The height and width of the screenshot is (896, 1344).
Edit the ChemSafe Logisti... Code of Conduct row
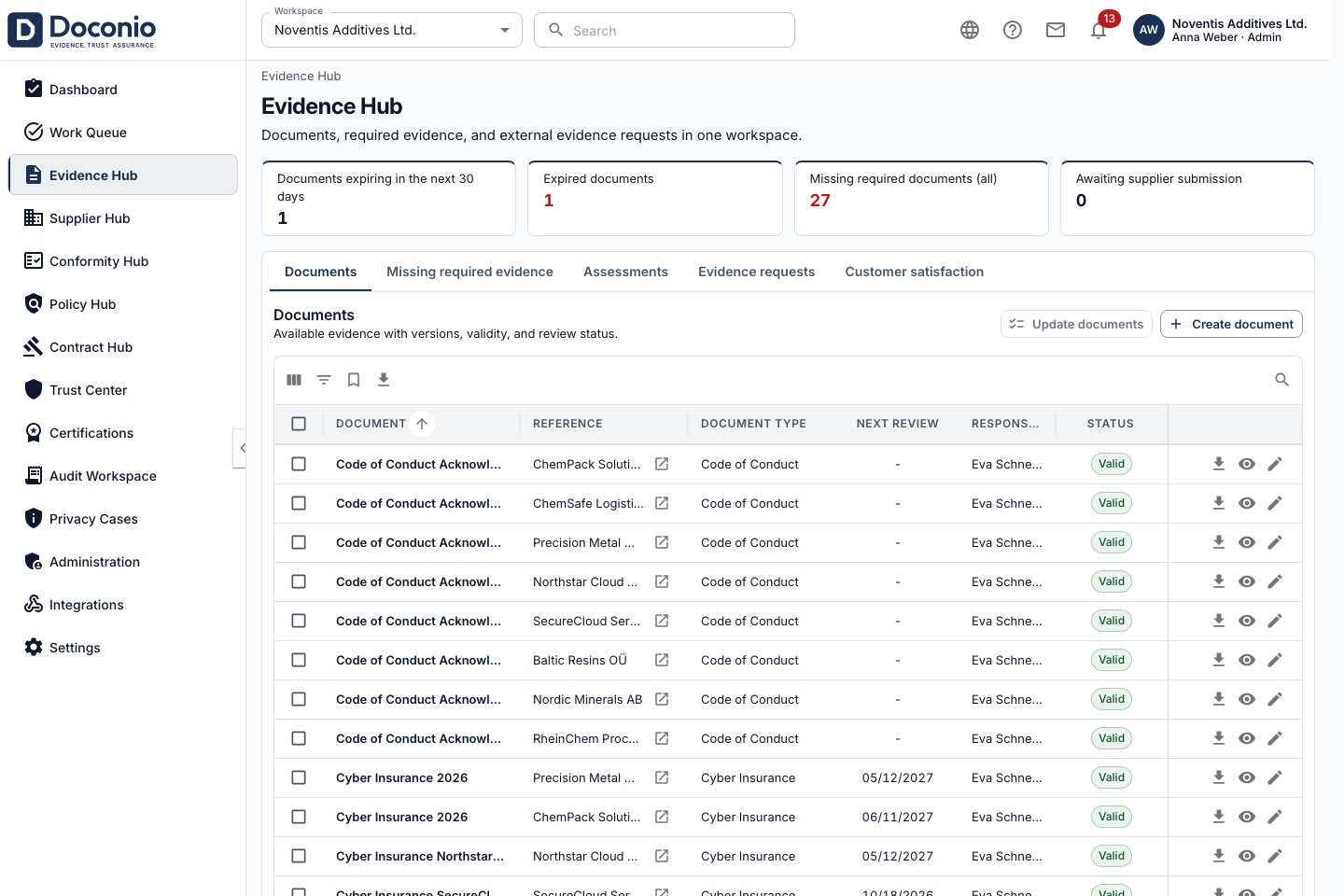pyautogui.click(x=1275, y=503)
